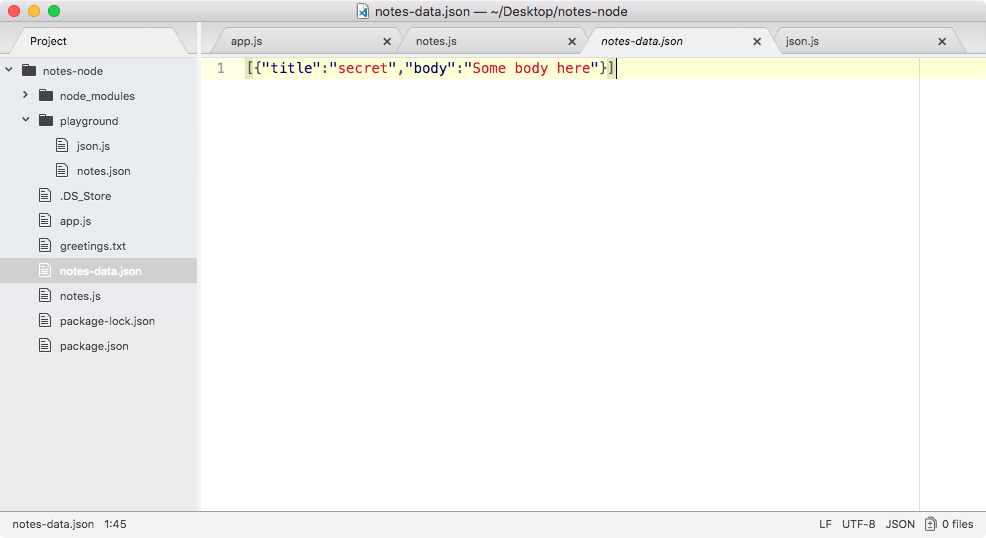The width and height of the screenshot is (986, 538).
Task: Click the file icon beside package-lock.json
Action: [45, 321]
